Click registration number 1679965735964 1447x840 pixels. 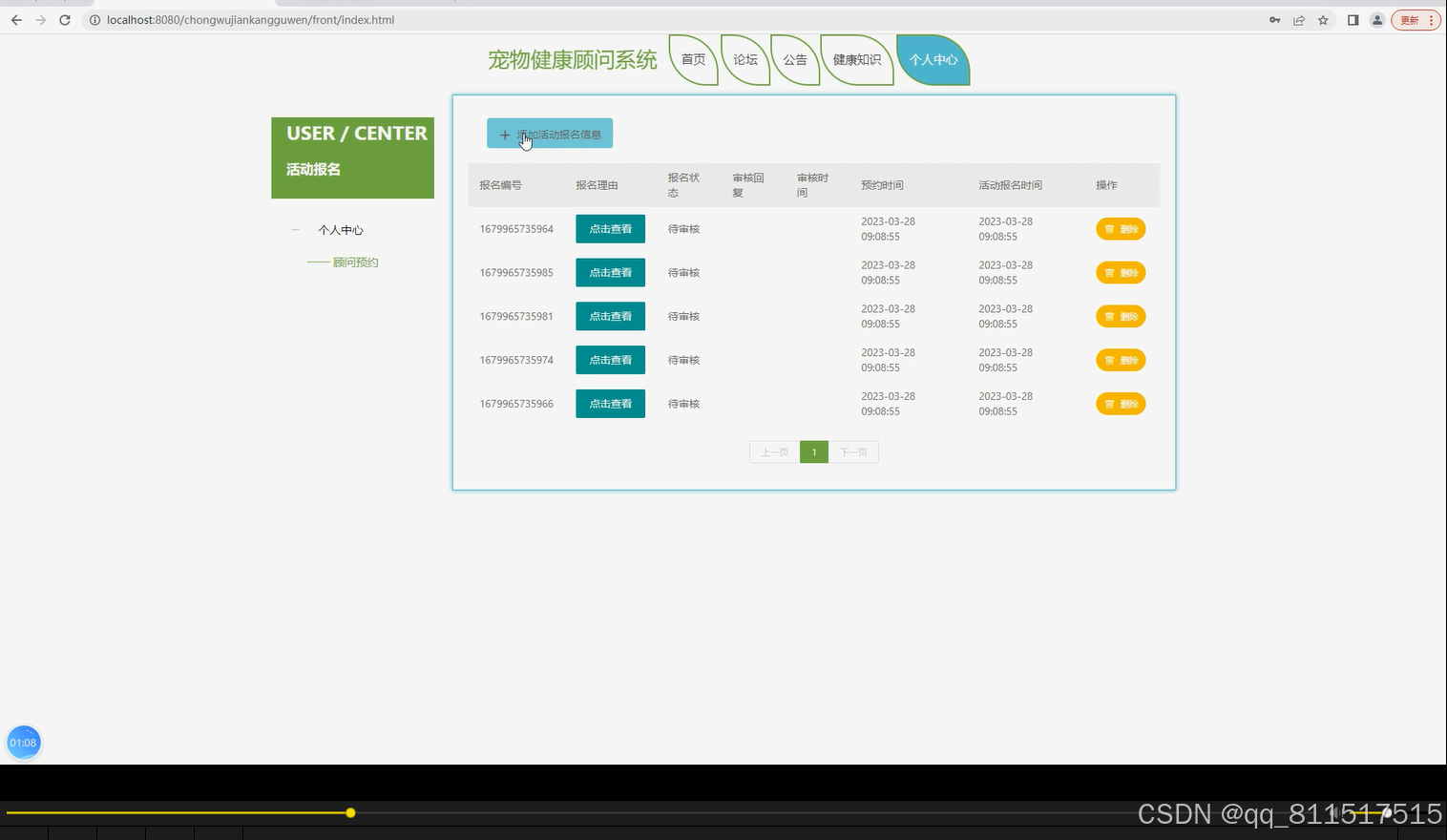click(x=516, y=229)
